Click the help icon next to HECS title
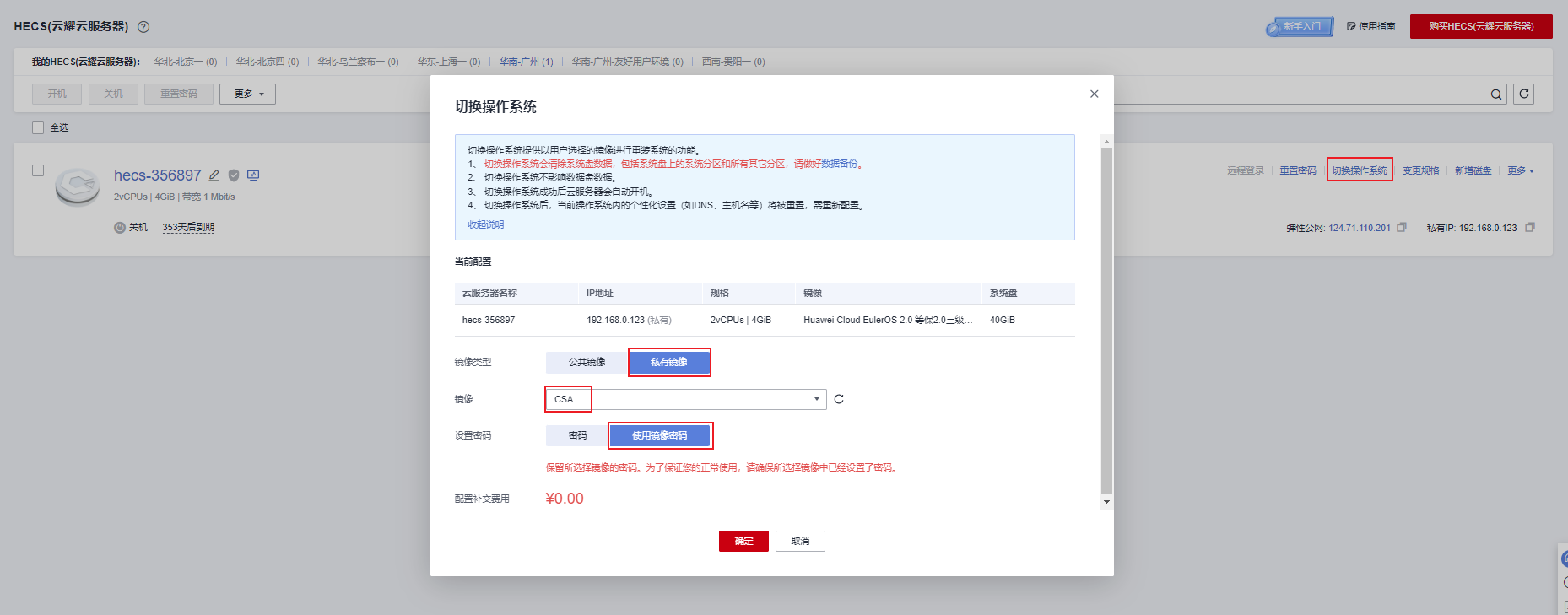 tap(143, 27)
